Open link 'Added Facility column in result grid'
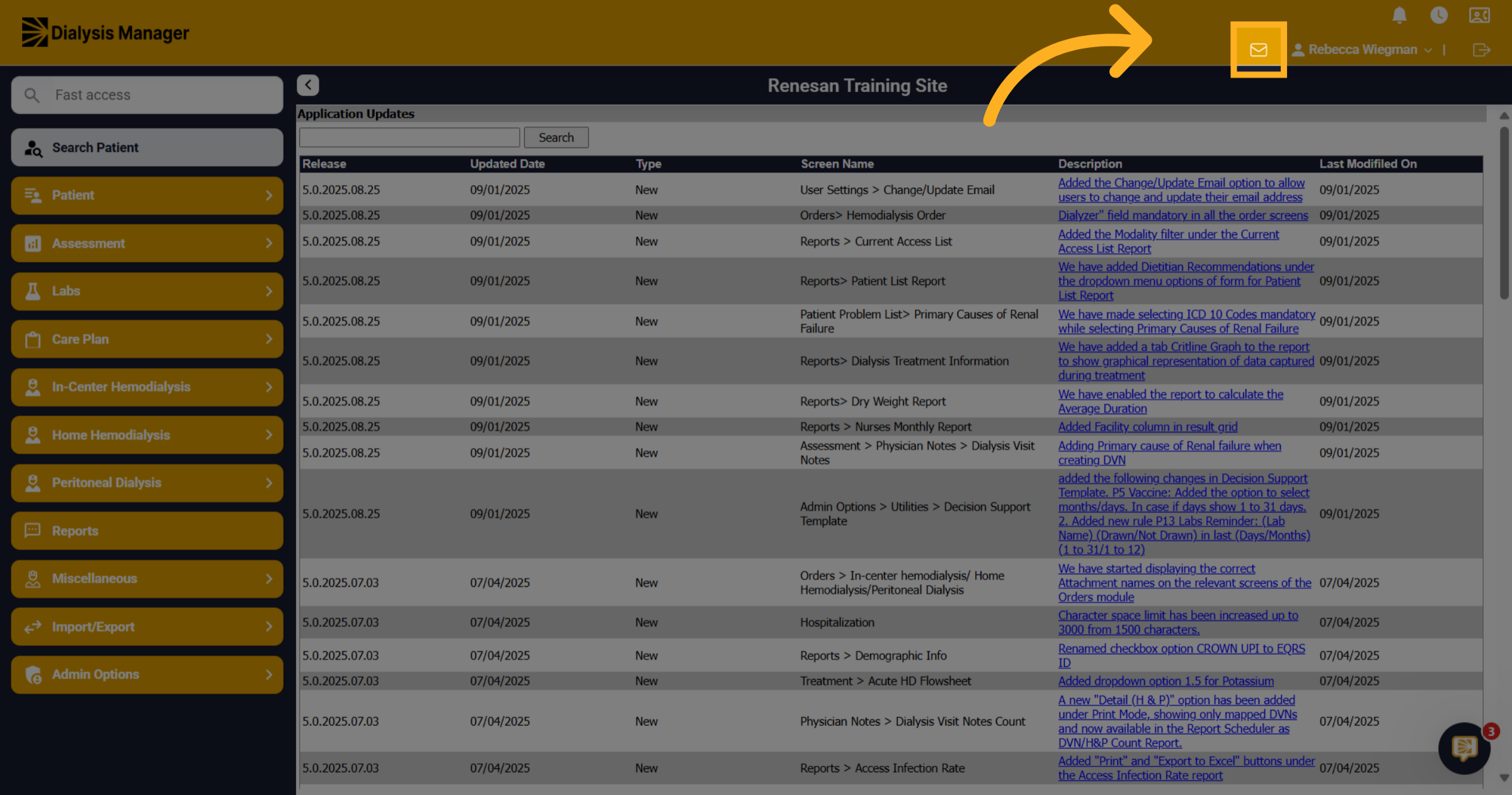 tap(1147, 426)
